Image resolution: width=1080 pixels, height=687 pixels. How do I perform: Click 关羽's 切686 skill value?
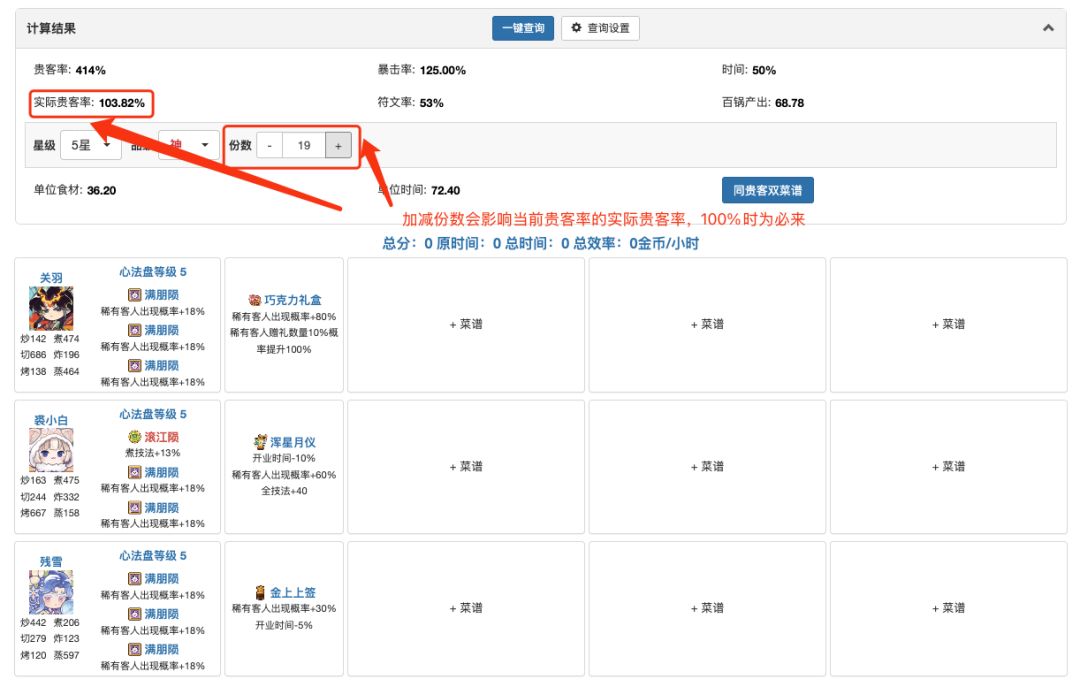33,355
